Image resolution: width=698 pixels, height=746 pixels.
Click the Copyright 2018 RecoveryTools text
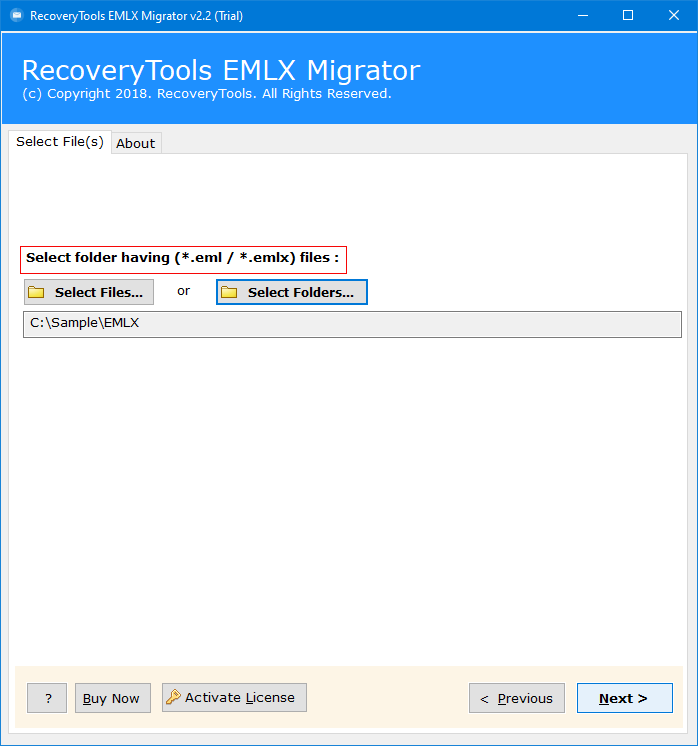(x=207, y=94)
